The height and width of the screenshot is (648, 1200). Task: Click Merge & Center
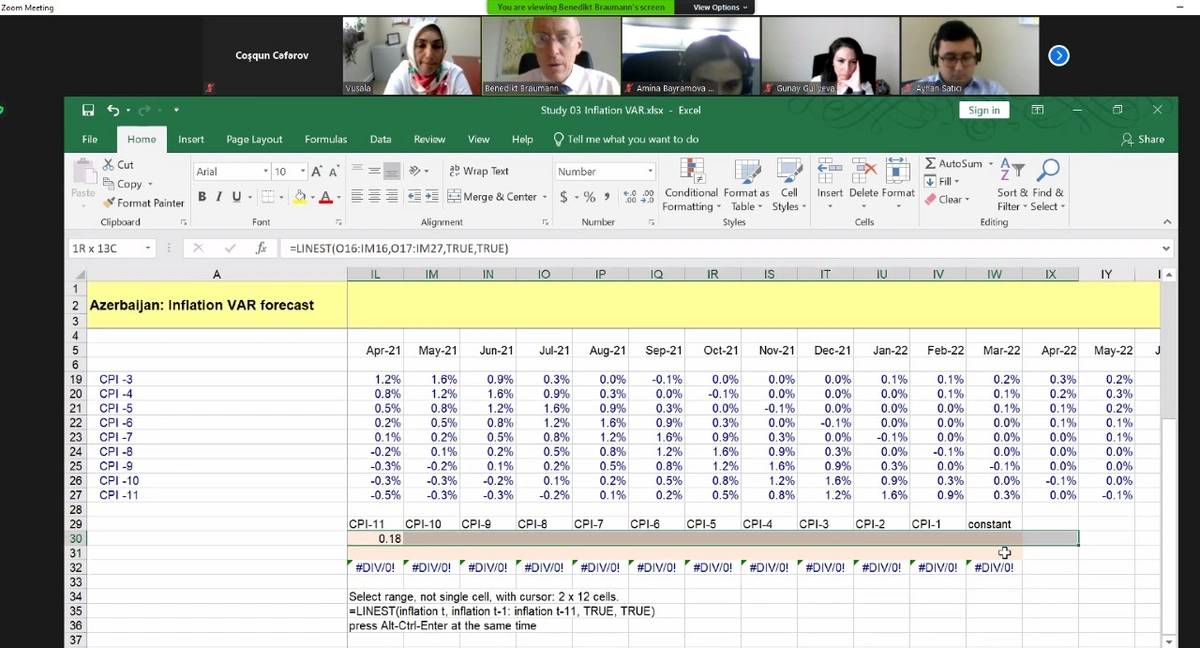click(492, 197)
